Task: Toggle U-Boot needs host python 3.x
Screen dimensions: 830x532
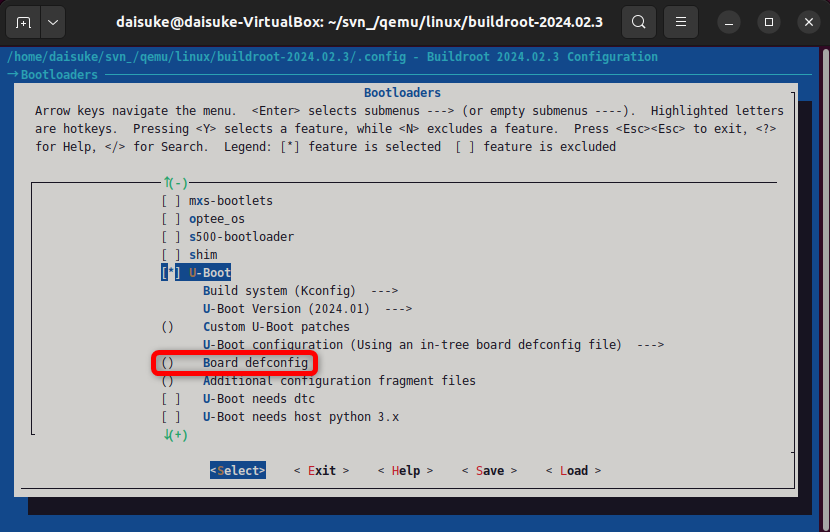Action: [171, 417]
